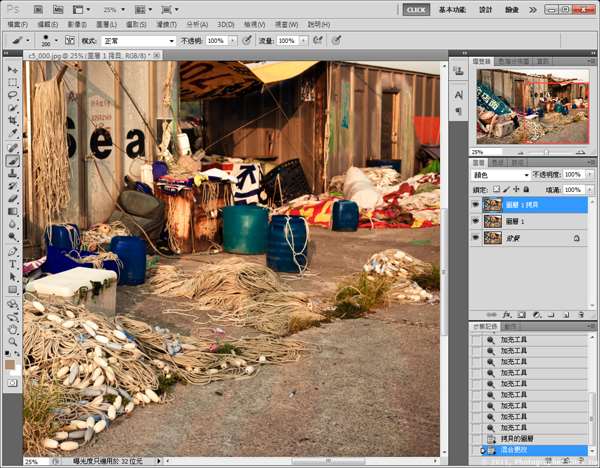Select the Hand tool
Image resolution: width=600 pixels, height=468 pixels.
tap(13, 329)
